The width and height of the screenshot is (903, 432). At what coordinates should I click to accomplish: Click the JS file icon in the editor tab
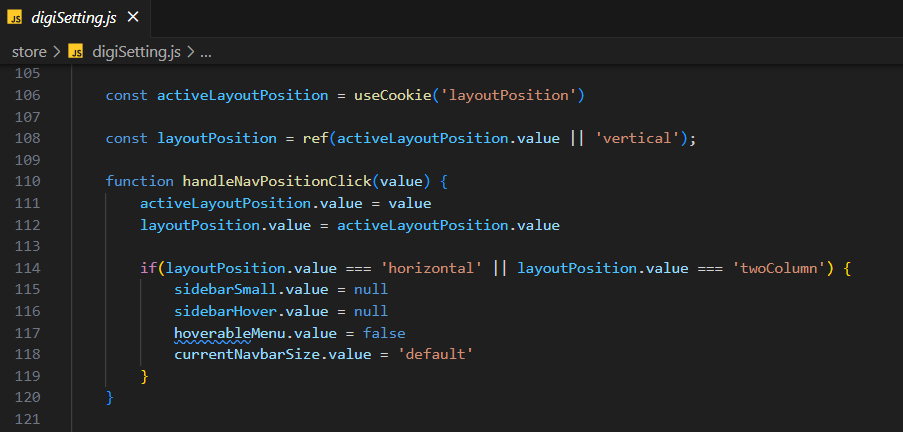tap(14, 19)
